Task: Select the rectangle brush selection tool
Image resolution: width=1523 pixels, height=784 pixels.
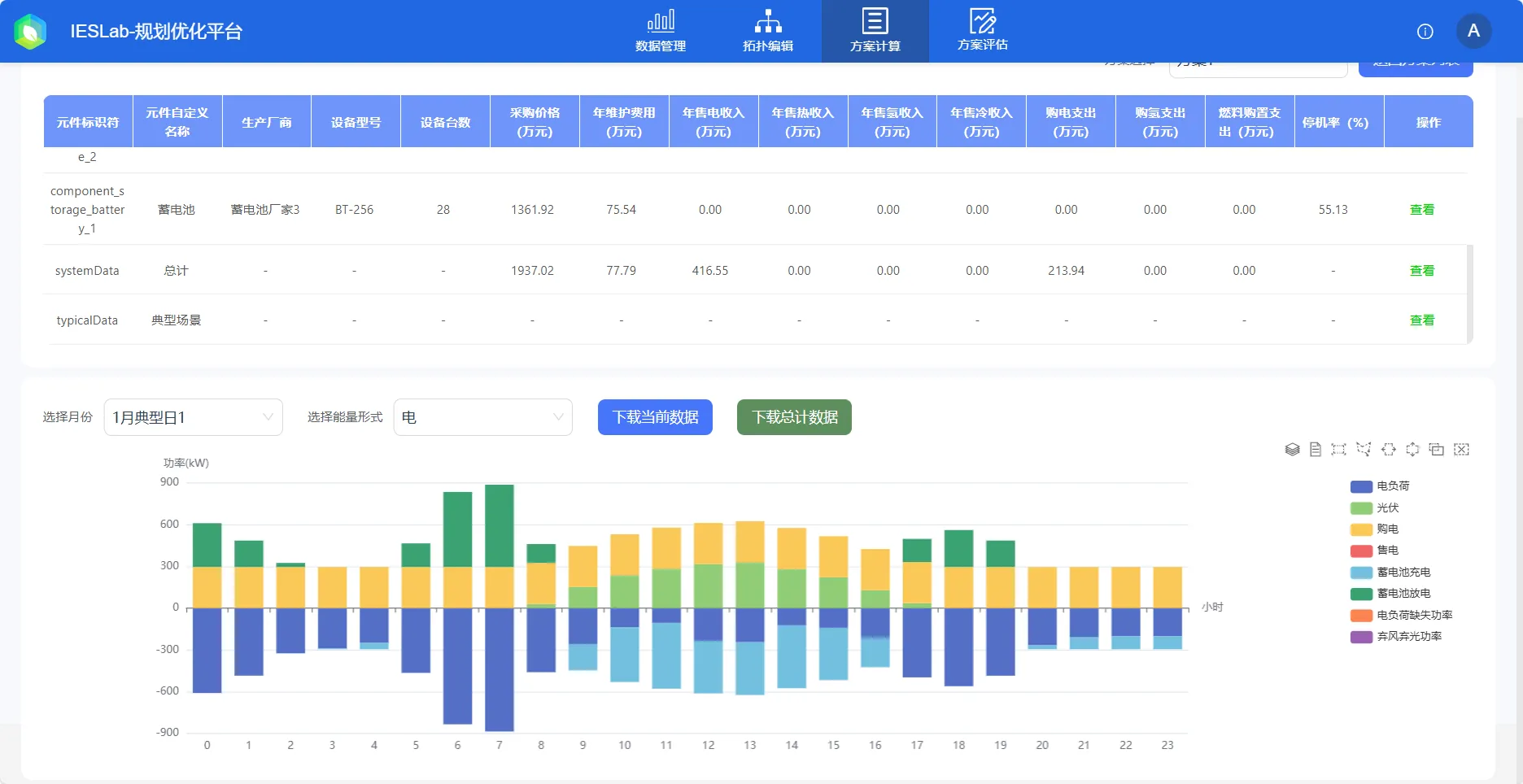Action: coord(1339,450)
